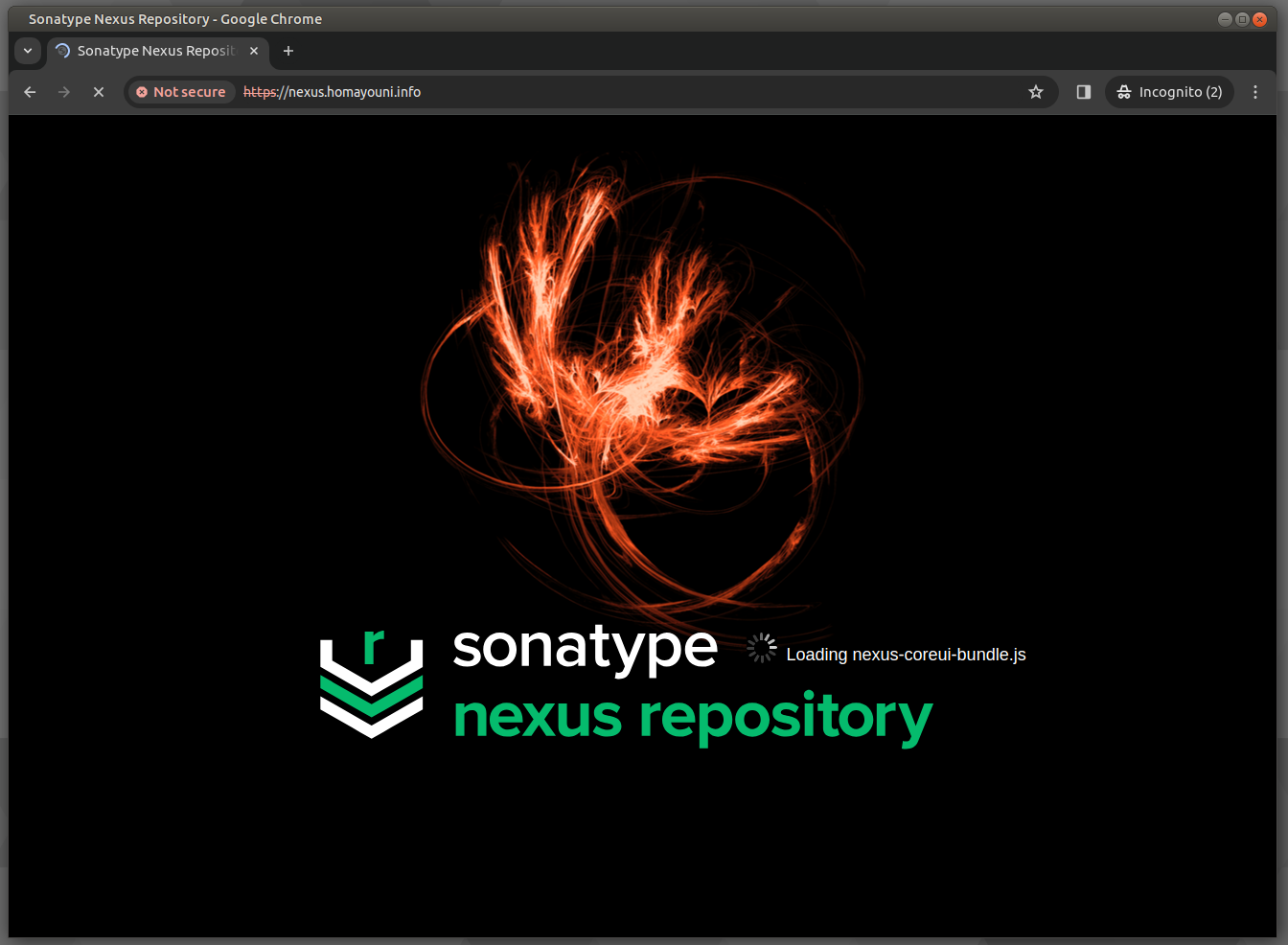Click the 'sonatype' white wordmark
The image size is (1288, 945).
click(x=585, y=650)
